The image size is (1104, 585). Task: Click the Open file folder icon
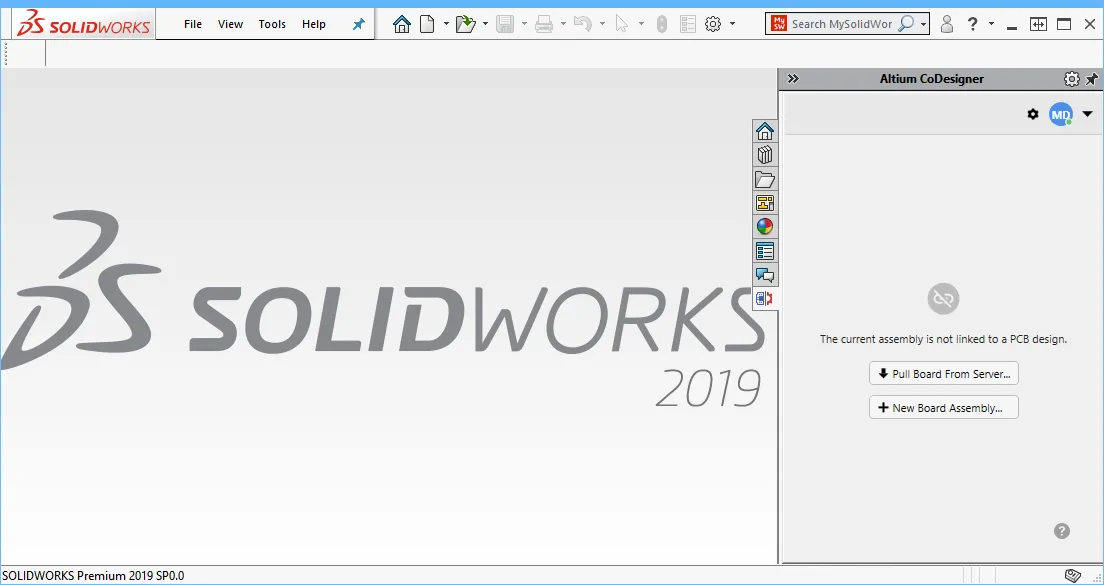(x=465, y=25)
